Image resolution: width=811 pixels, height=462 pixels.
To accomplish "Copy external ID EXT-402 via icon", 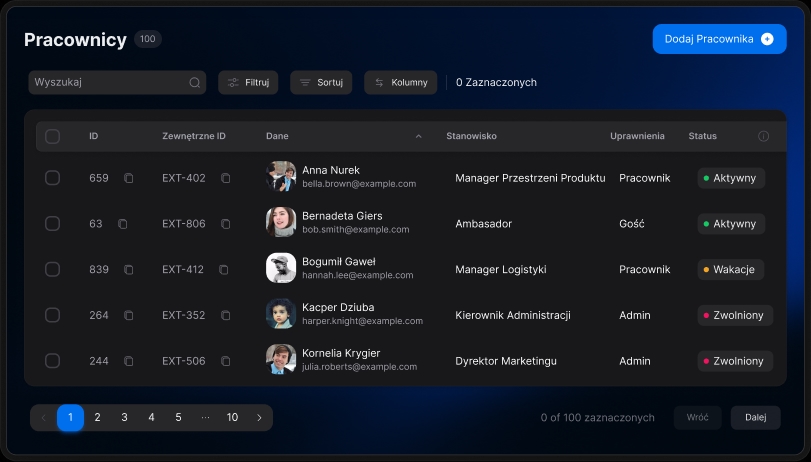I will click(x=226, y=178).
